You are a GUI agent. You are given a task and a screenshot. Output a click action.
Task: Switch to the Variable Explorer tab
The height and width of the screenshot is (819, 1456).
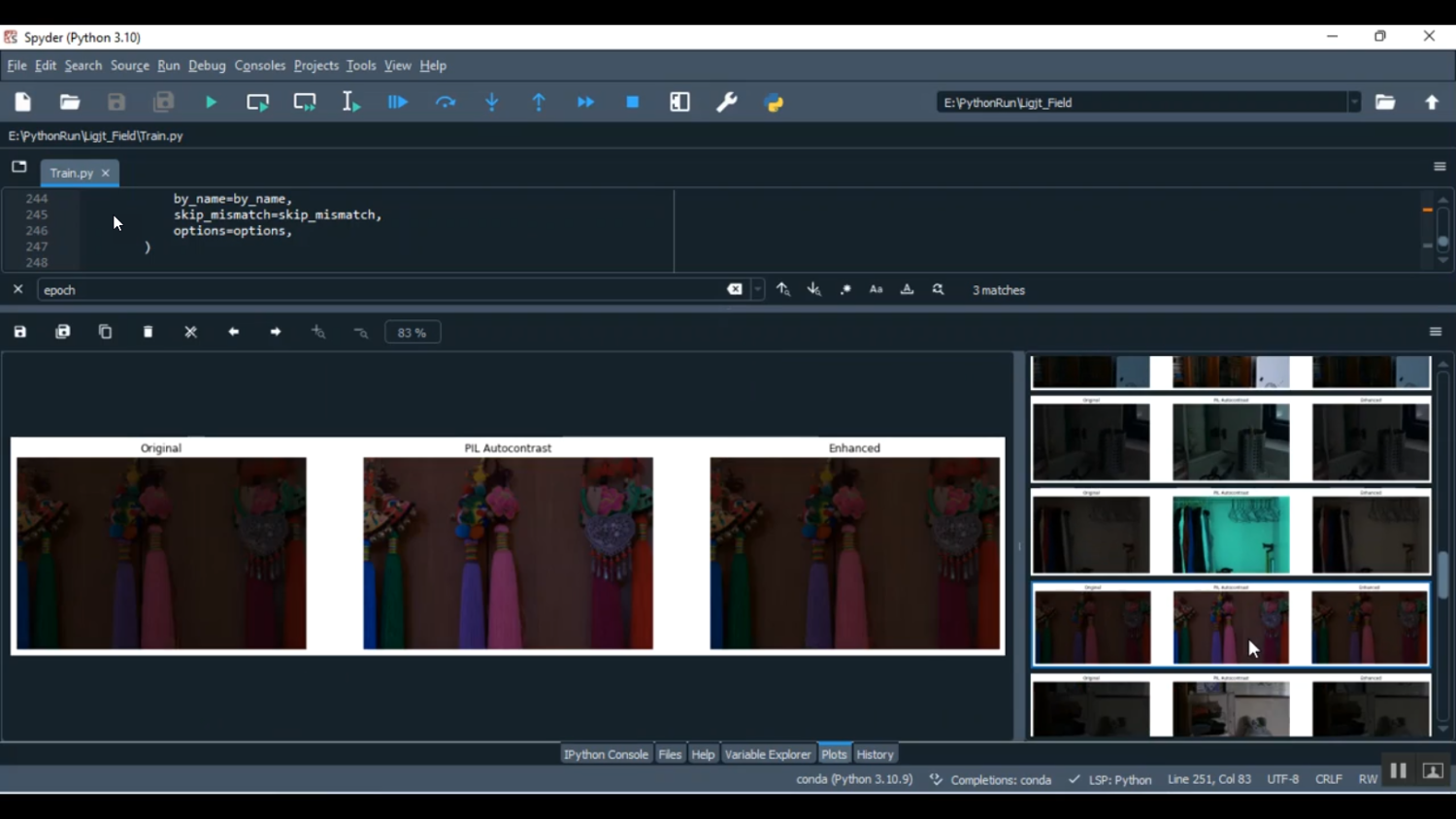pos(767,754)
